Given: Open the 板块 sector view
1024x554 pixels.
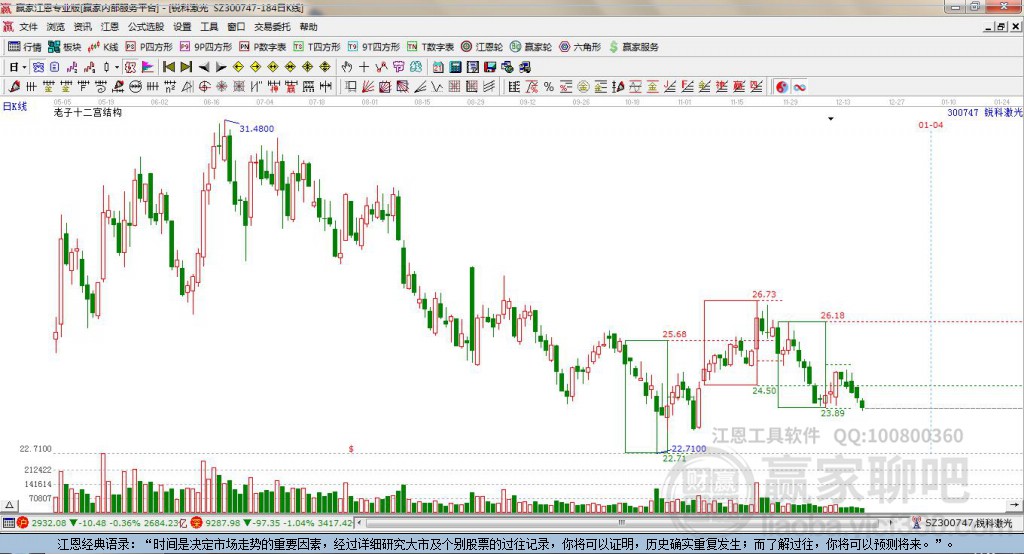Looking at the screenshot, I should click(x=65, y=47).
